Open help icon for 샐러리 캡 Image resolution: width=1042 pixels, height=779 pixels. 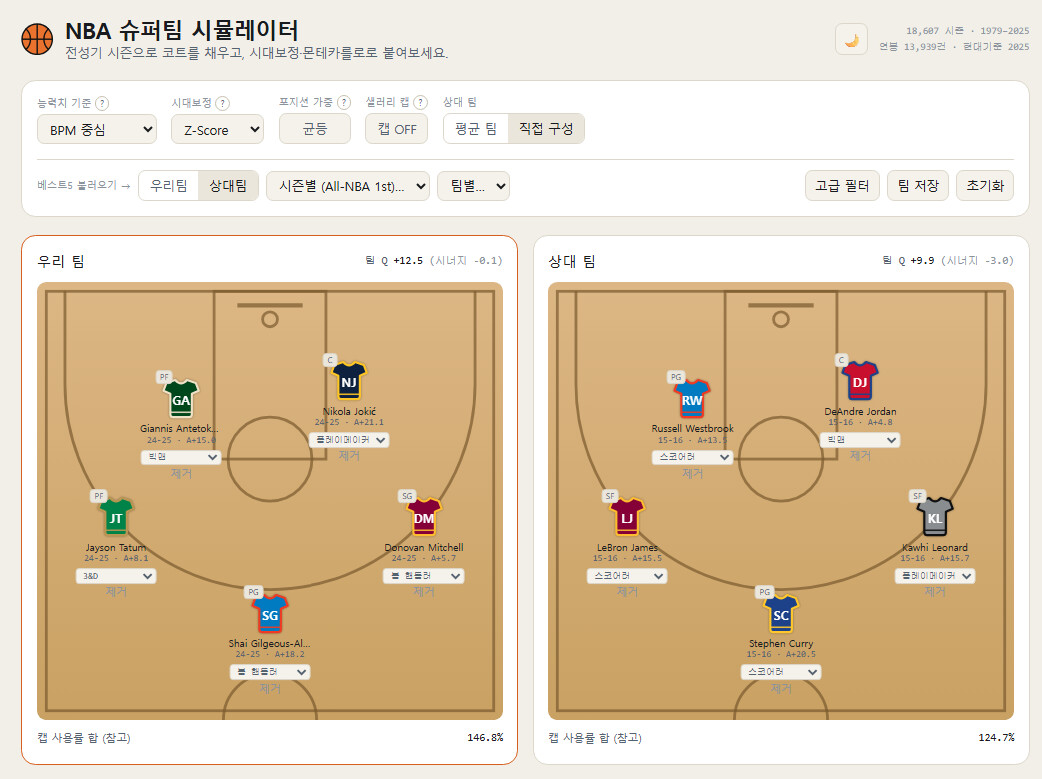[421, 102]
